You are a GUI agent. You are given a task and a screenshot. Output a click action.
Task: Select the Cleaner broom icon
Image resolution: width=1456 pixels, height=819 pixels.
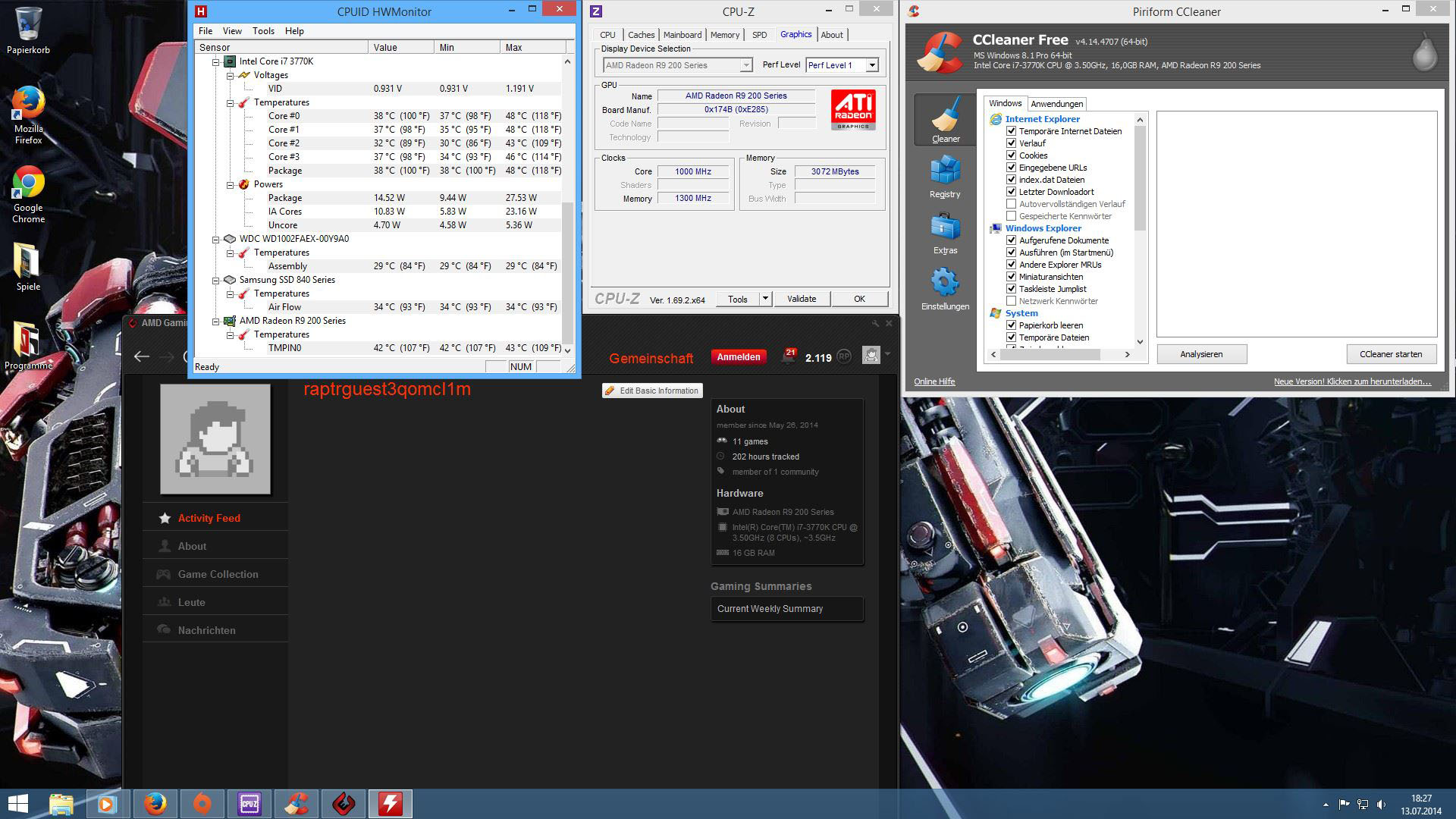point(945,118)
